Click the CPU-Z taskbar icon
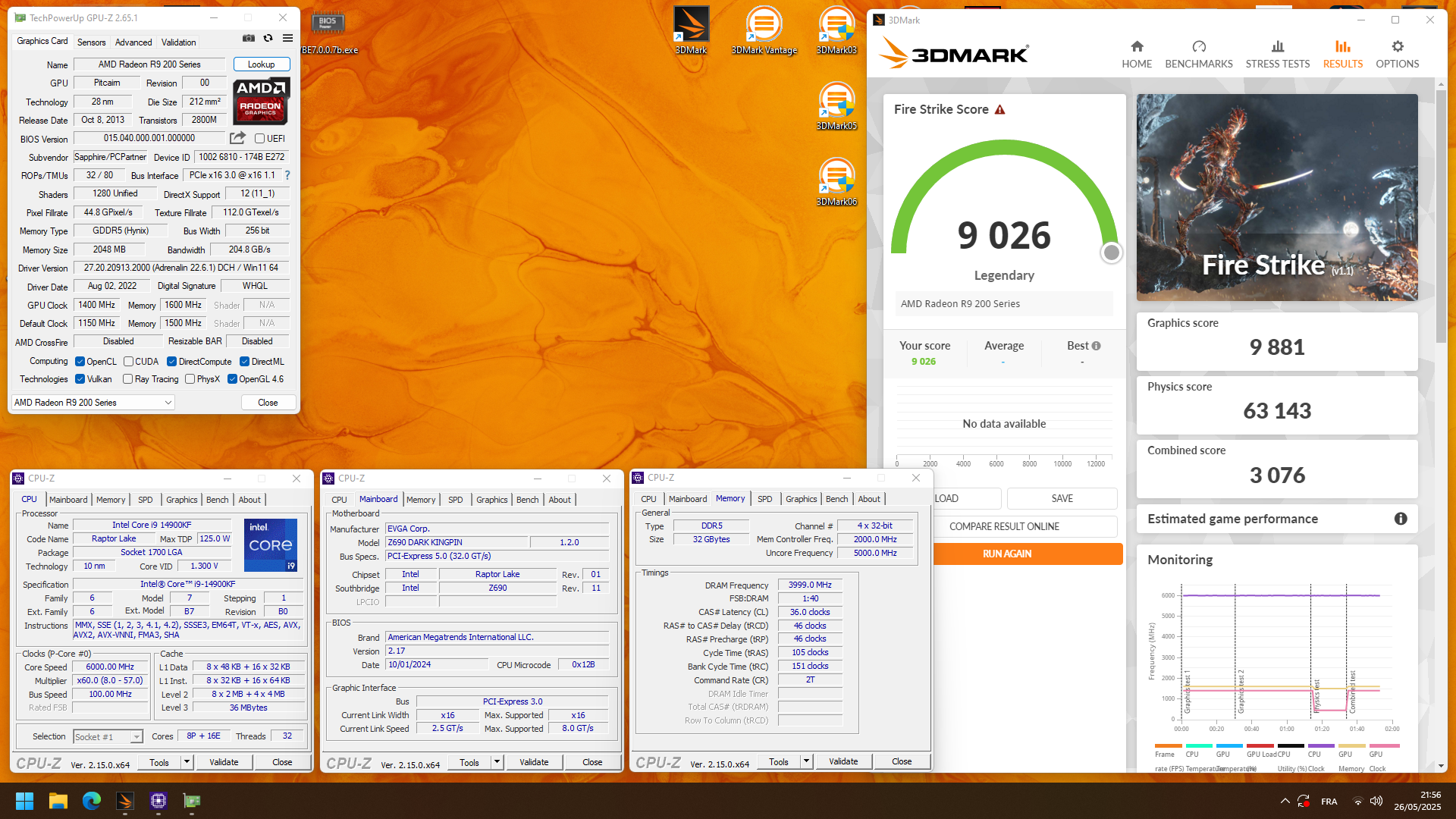This screenshot has height=819, width=1456. pos(158,801)
